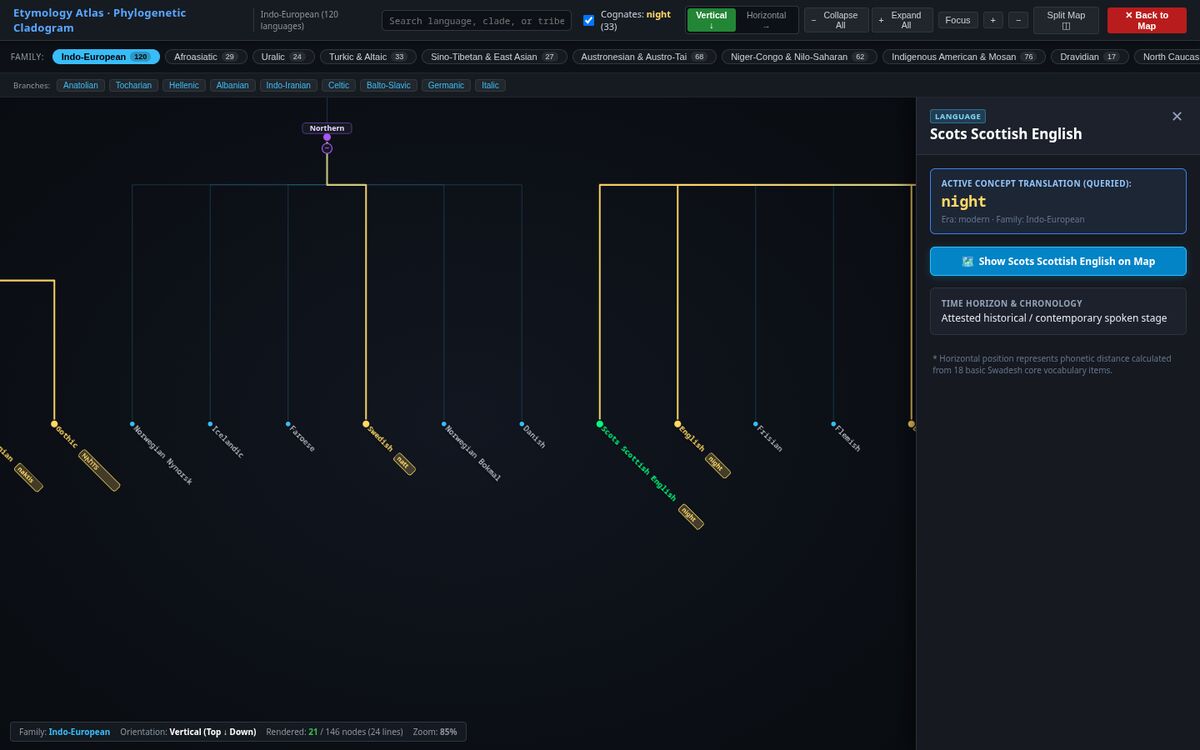The height and width of the screenshot is (750, 1200).
Task: Show Scots Scottish English on Map
Action: (x=1058, y=261)
